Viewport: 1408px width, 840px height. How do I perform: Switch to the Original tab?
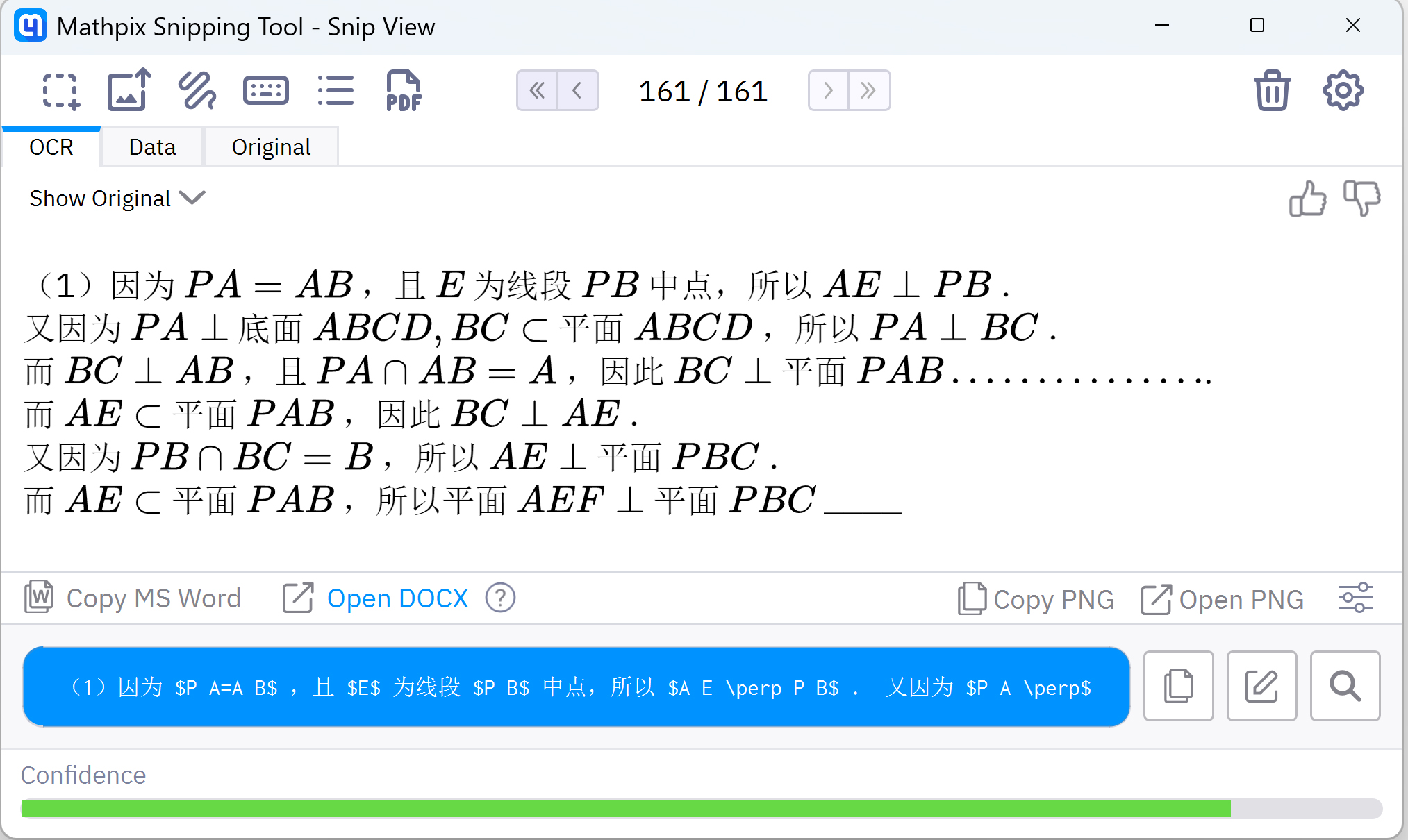point(271,147)
